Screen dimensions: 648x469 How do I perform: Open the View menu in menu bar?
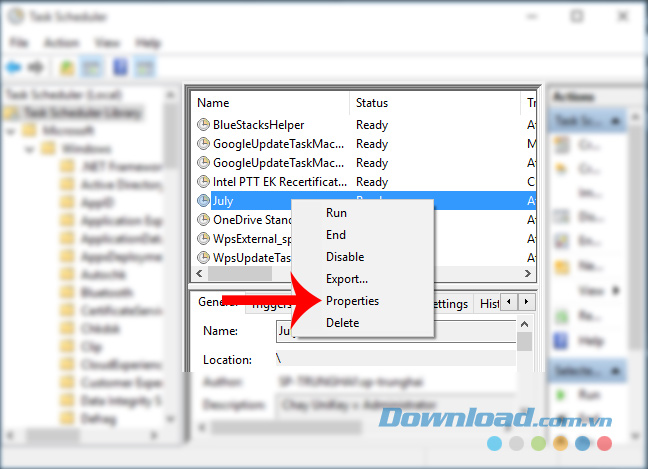click(107, 43)
